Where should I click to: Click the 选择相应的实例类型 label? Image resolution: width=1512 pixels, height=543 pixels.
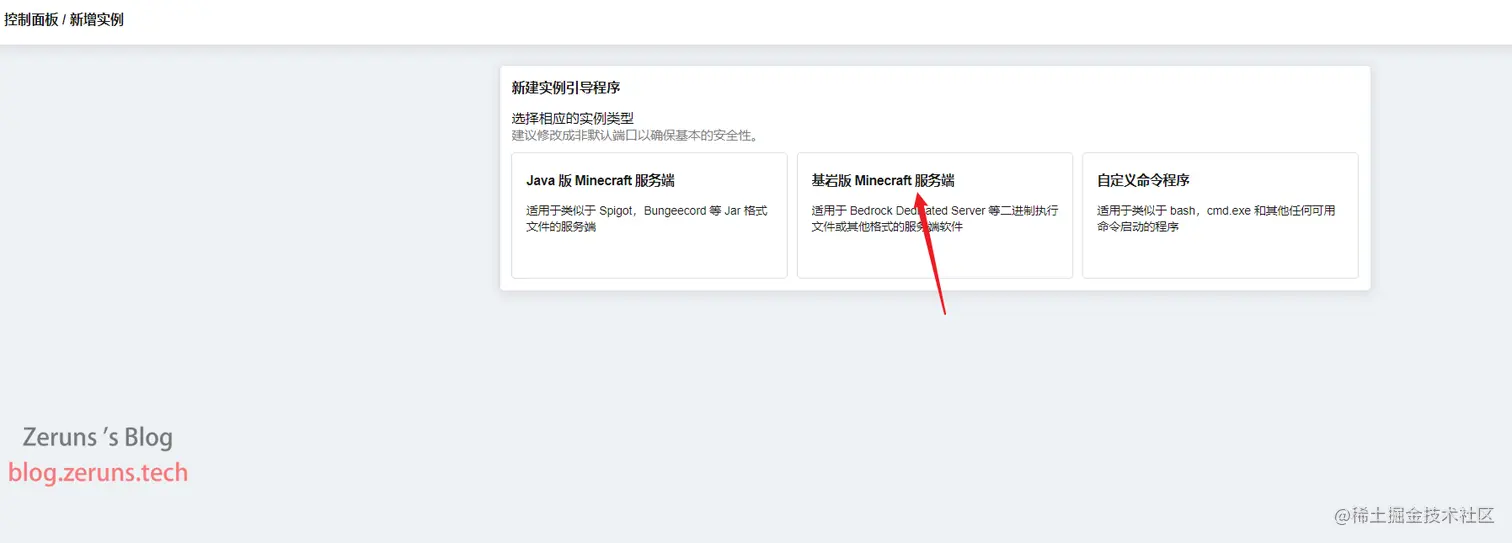tap(573, 118)
